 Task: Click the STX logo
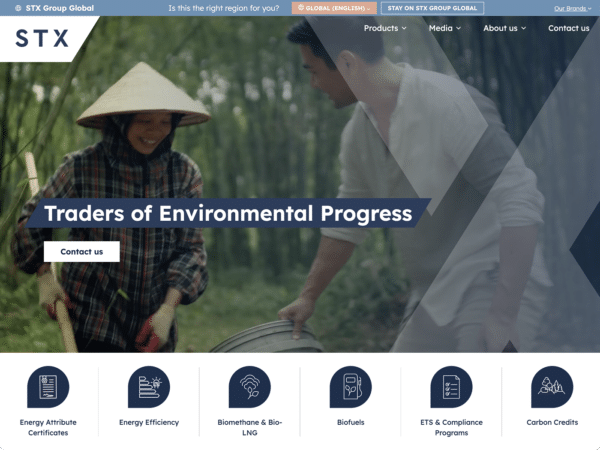click(x=42, y=39)
